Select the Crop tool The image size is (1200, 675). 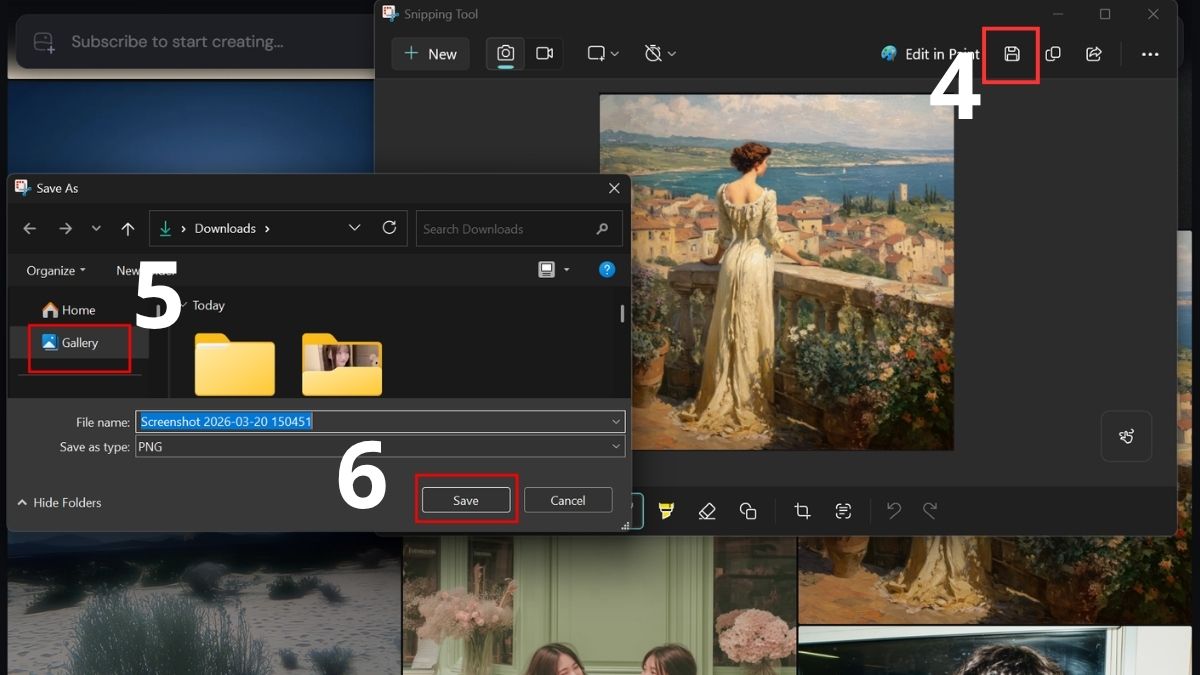tap(802, 511)
